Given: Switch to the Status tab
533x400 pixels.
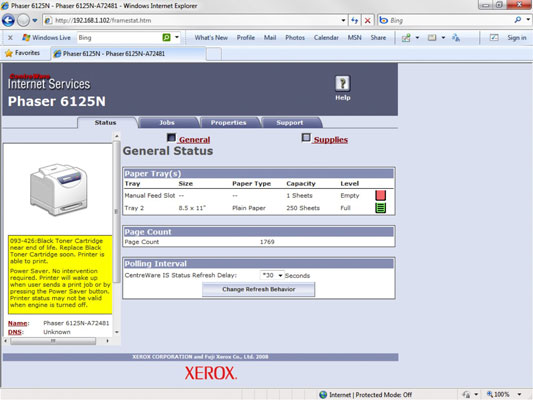Looking at the screenshot, I should [105, 122].
